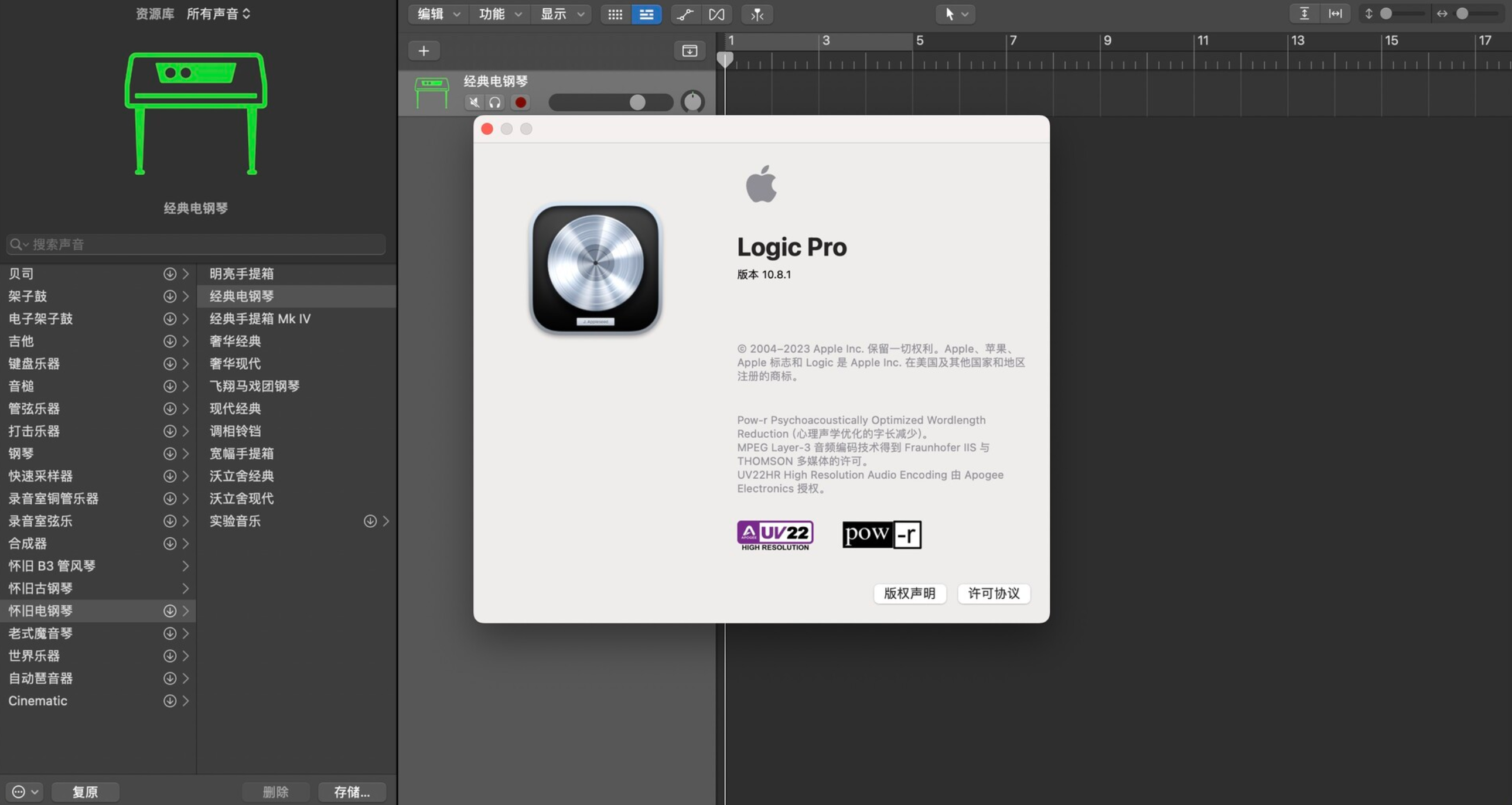This screenshot has height=805, width=1512.
Task: Switch to list view icon in toolbar
Action: (x=646, y=14)
